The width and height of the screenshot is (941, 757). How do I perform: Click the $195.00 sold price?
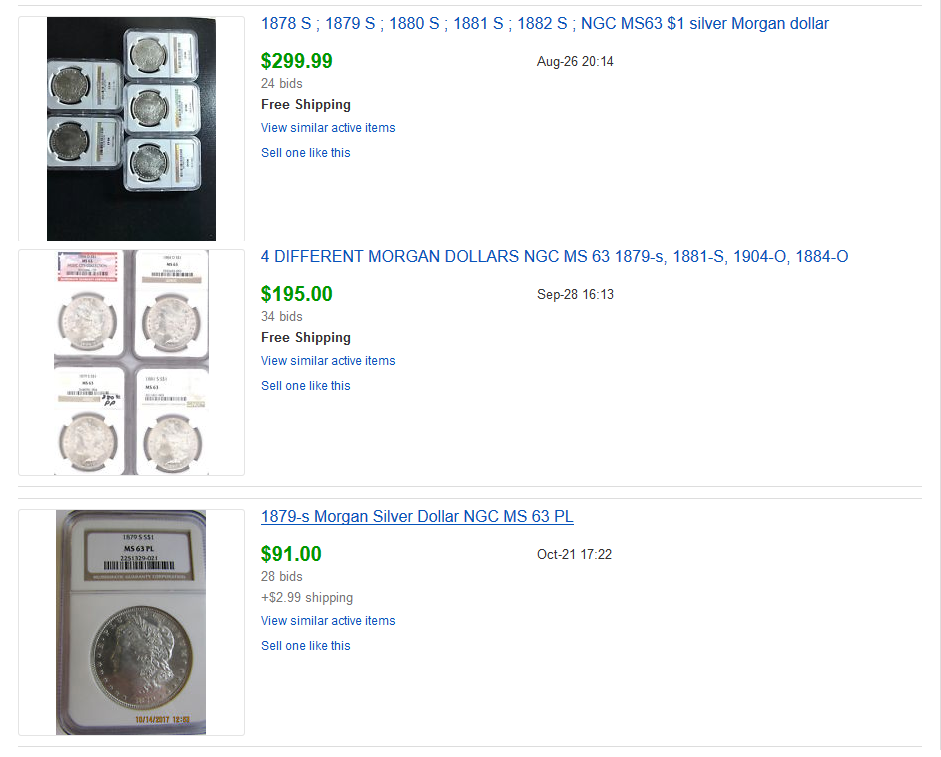point(297,294)
